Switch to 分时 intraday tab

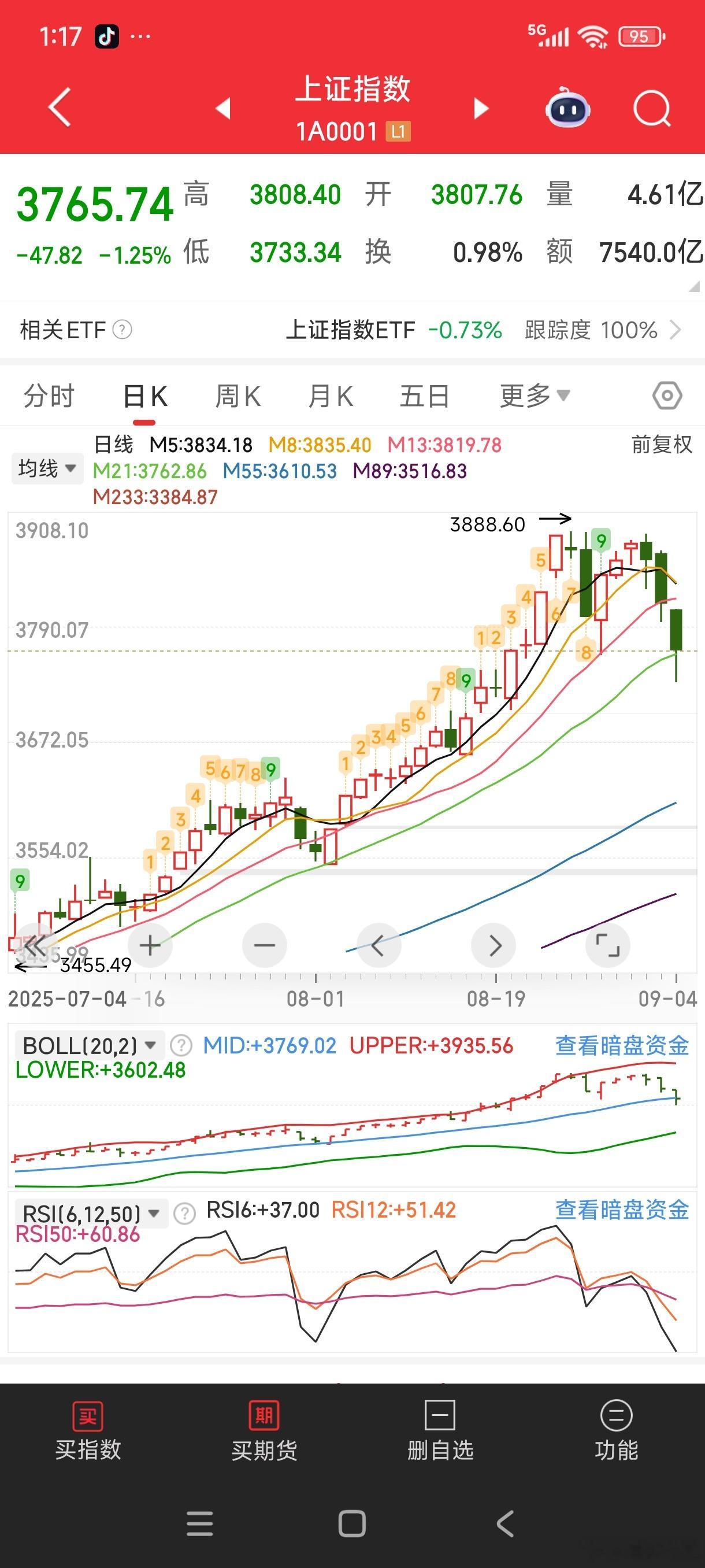pyautogui.click(x=49, y=395)
